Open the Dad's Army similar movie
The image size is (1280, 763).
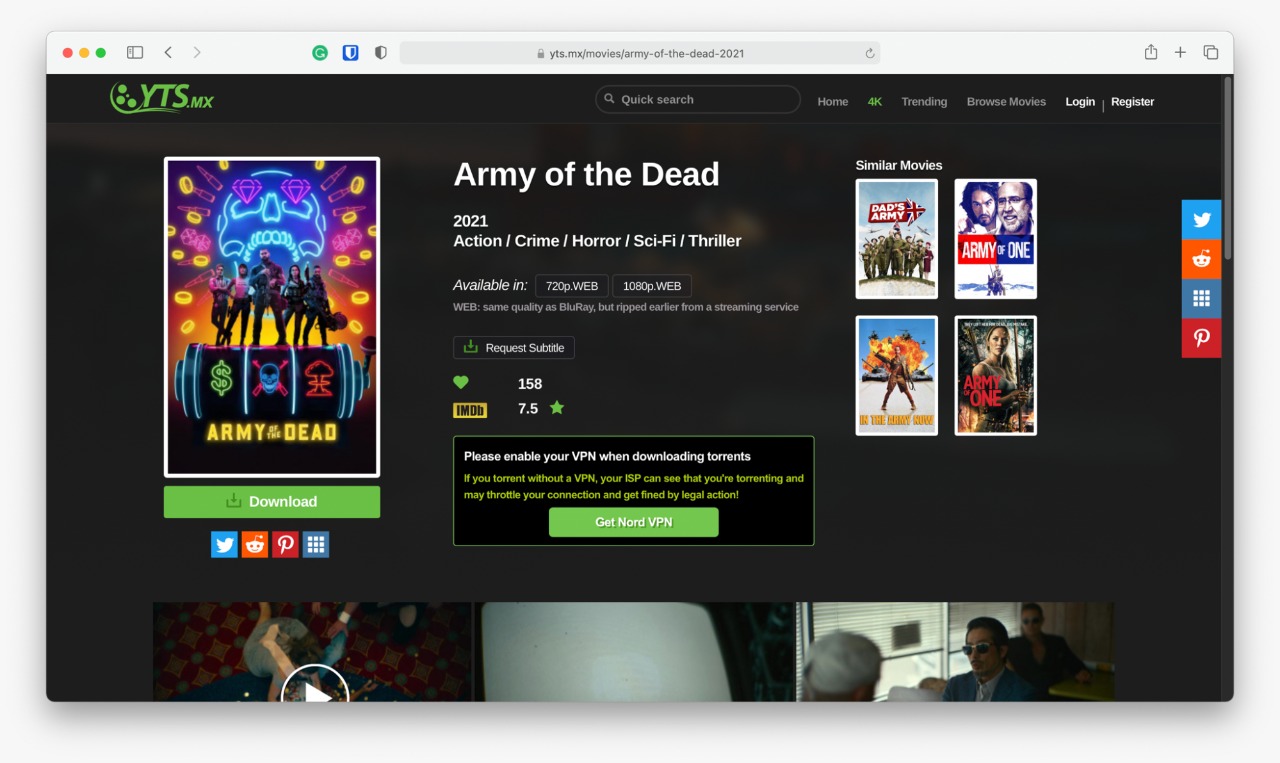pos(897,239)
